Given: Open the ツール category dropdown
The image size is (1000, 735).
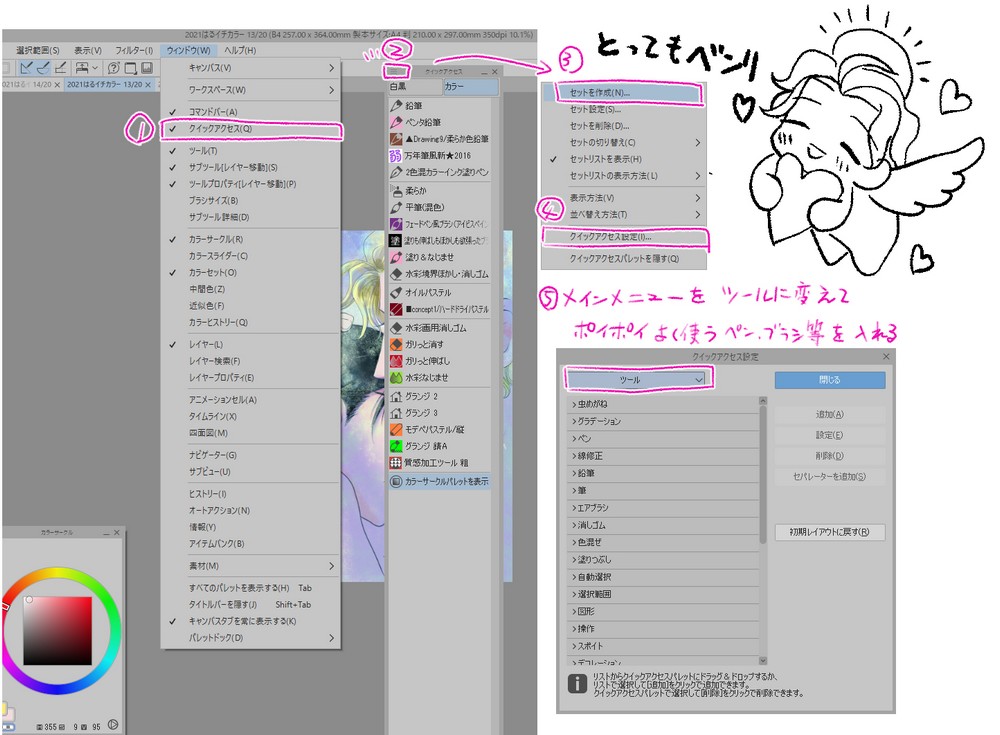Looking at the screenshot, I should [x=631, y=380].
